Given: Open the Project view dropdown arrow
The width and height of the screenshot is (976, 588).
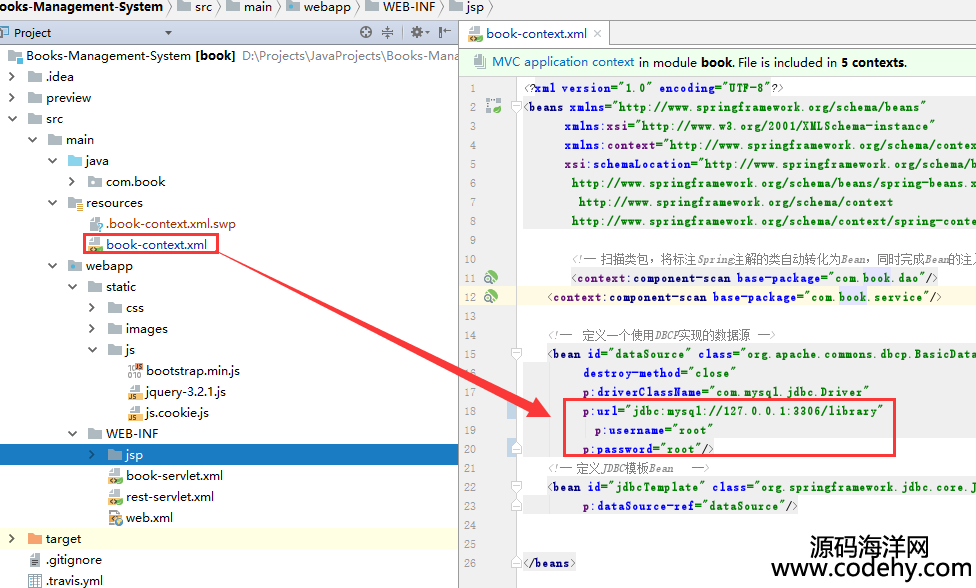Looking at the screenshot, I should coord(168,33).
